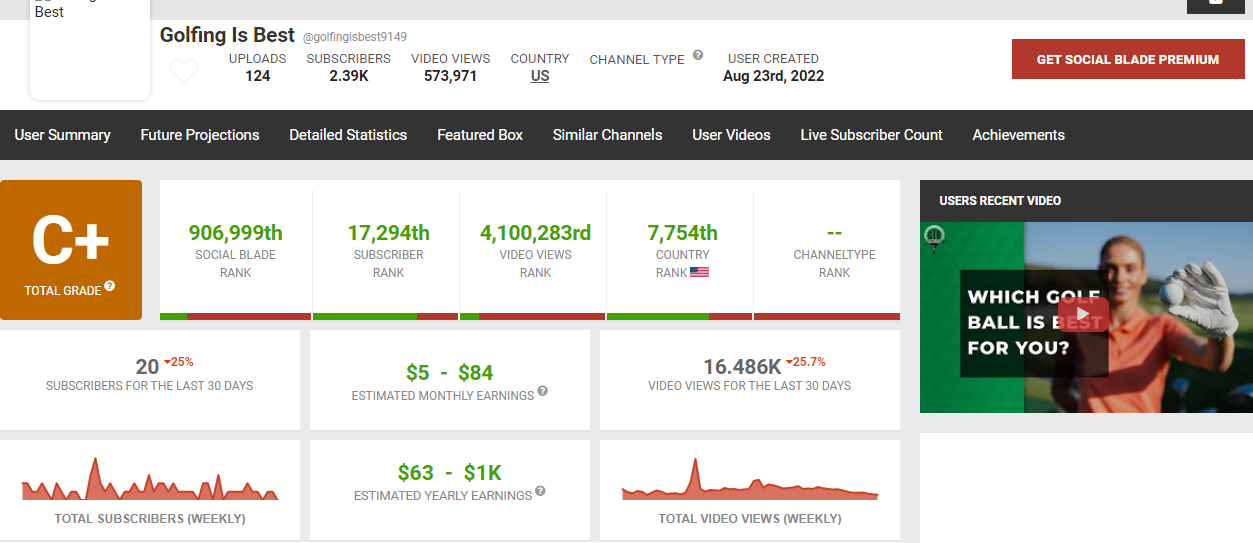Click the Subscriber Rank progress bar
The image size is (1253, 543).
(386, 316)
